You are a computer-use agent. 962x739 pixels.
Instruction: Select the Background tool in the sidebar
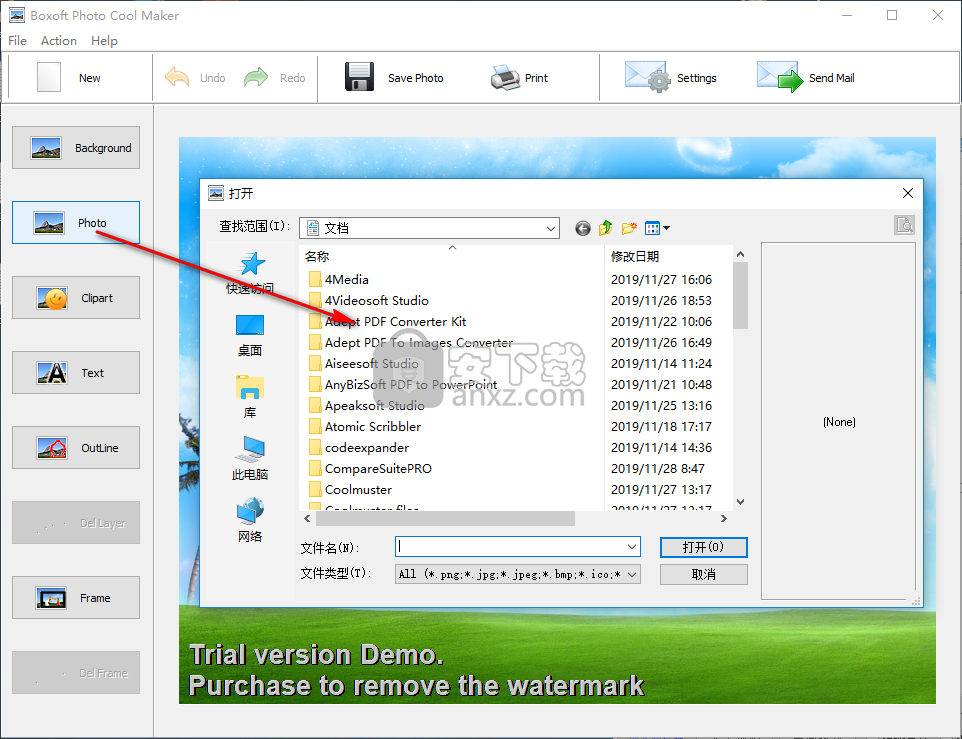point(76,148)
